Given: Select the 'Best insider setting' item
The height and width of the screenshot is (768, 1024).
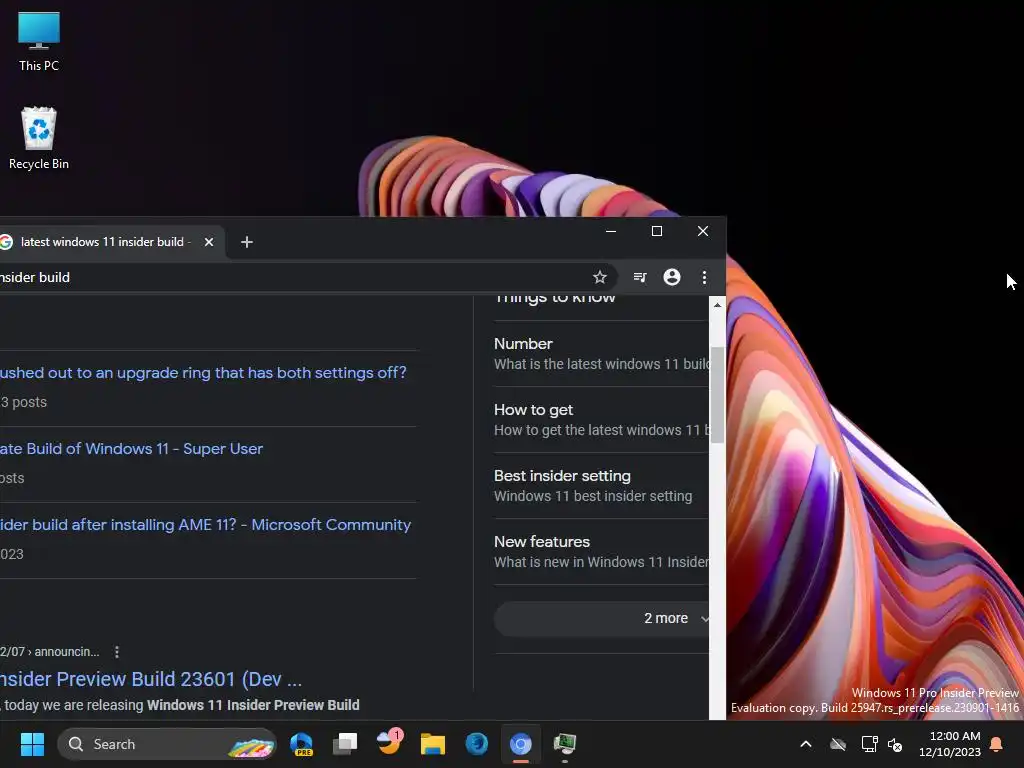Looking at the screenshot, I should pos(601,485).
